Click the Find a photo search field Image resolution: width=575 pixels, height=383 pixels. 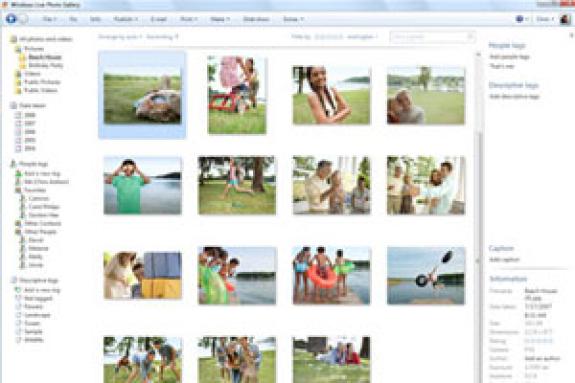point(428,37)
